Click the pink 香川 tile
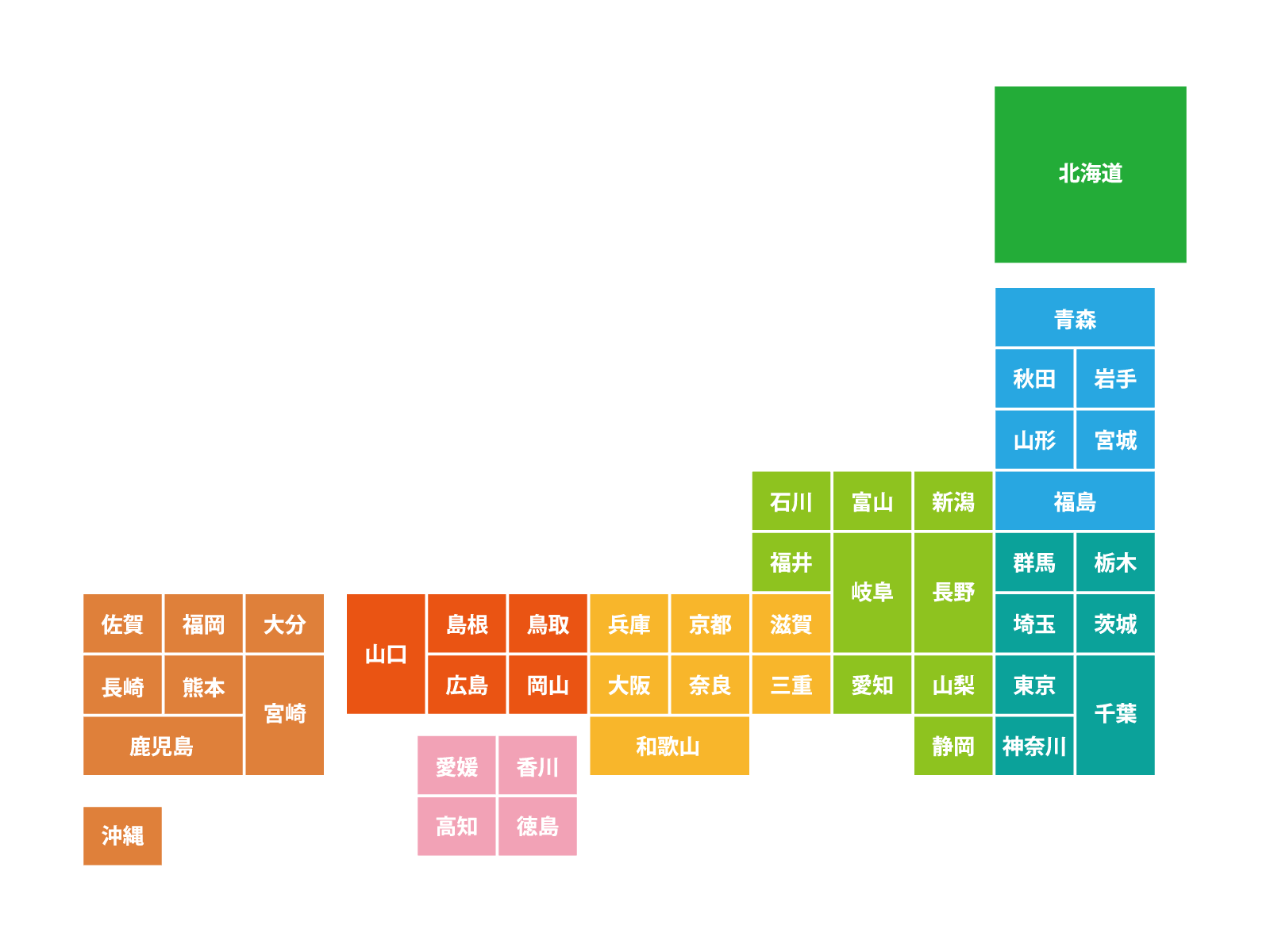This screenshot has height=952, width=1270. pyautogui.click(x=537, y=766)
